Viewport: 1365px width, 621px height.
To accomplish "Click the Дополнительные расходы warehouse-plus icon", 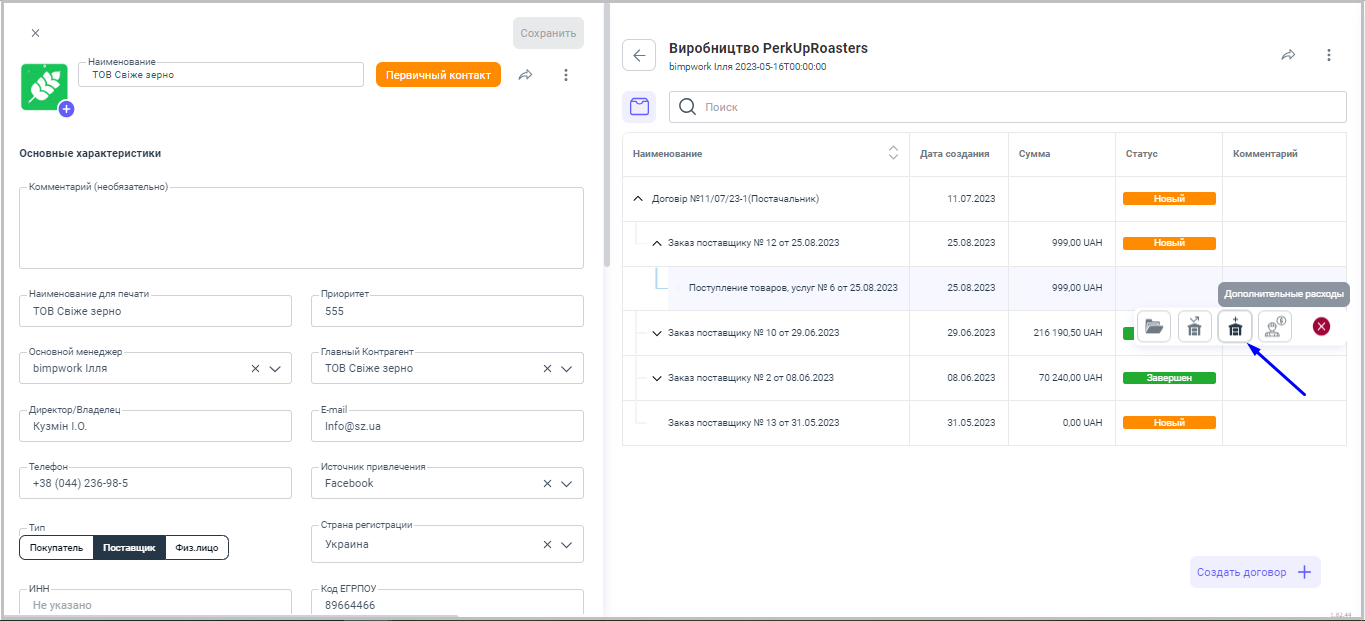I will [x=1235, y=327].
